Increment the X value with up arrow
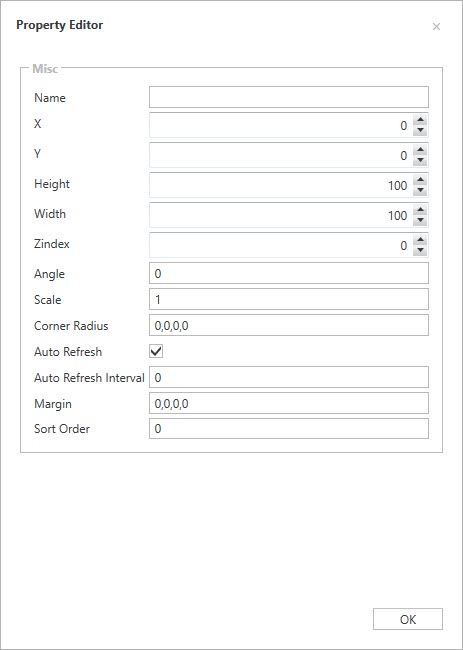The image size is (463, 650). pos(420,120)
